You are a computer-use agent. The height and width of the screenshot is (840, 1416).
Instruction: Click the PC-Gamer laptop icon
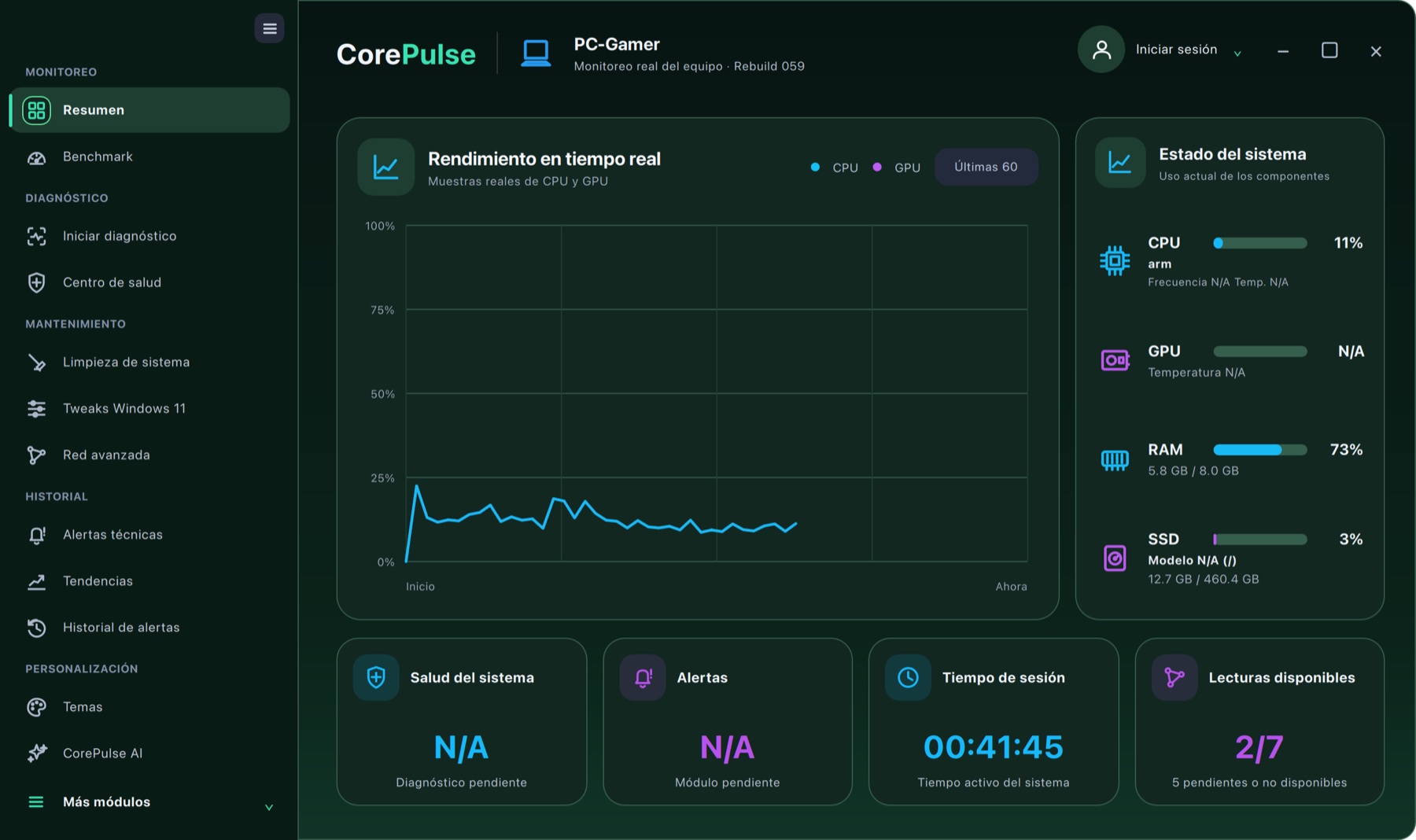536,53
